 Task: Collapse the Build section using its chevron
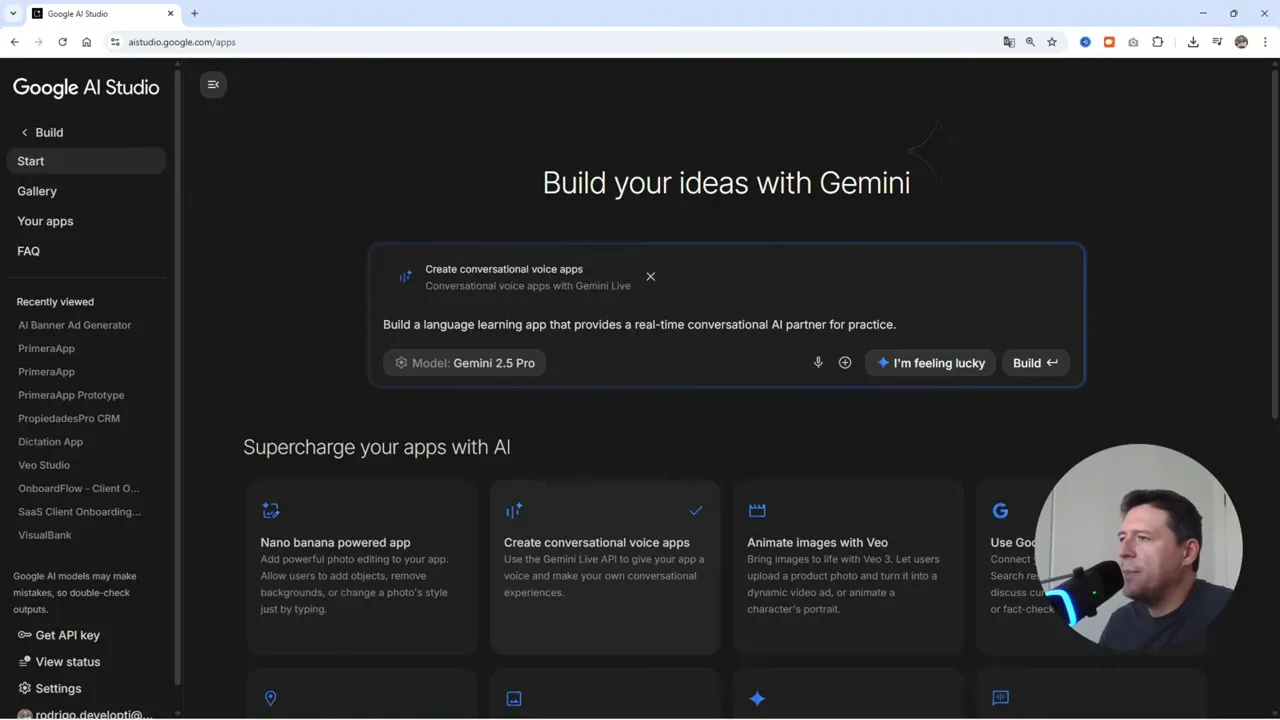(23, 132)
